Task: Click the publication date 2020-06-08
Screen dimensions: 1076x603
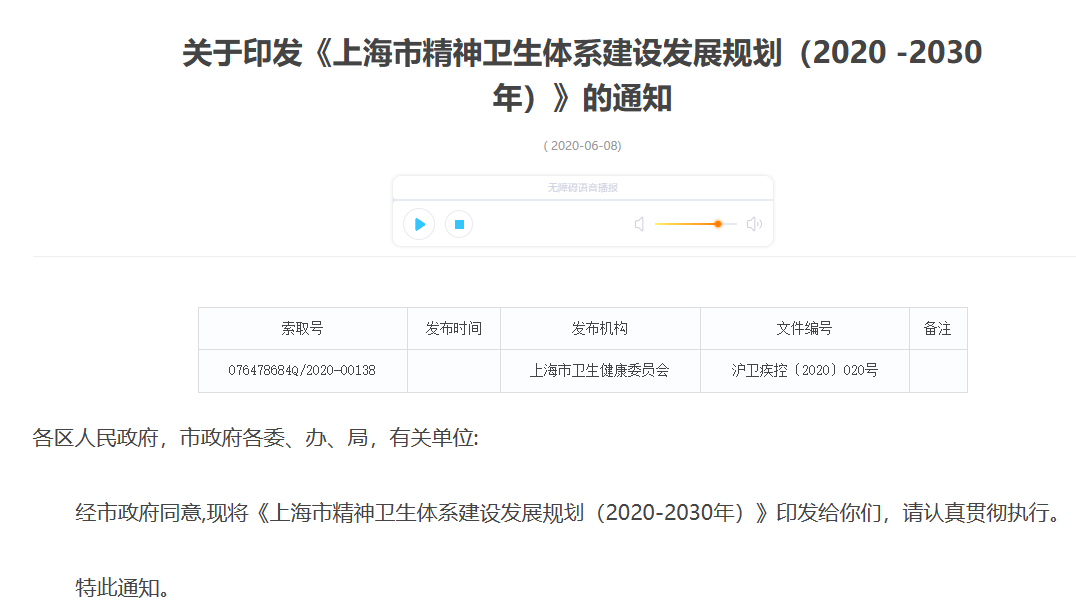Action: click(583, 145)
